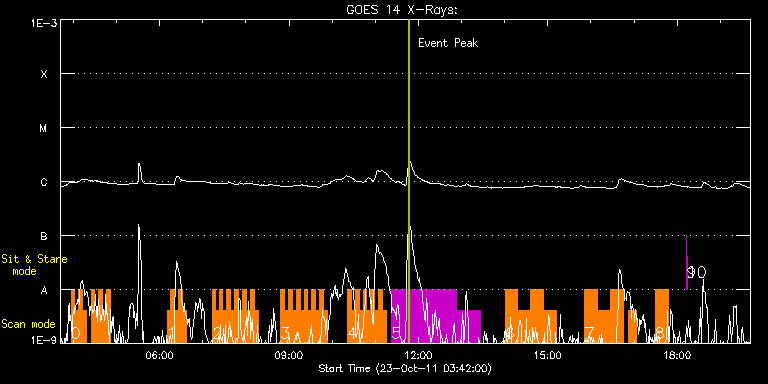Select orange raster block numbered 1
The height and width of the screenshot is (384, 768).
177,316
